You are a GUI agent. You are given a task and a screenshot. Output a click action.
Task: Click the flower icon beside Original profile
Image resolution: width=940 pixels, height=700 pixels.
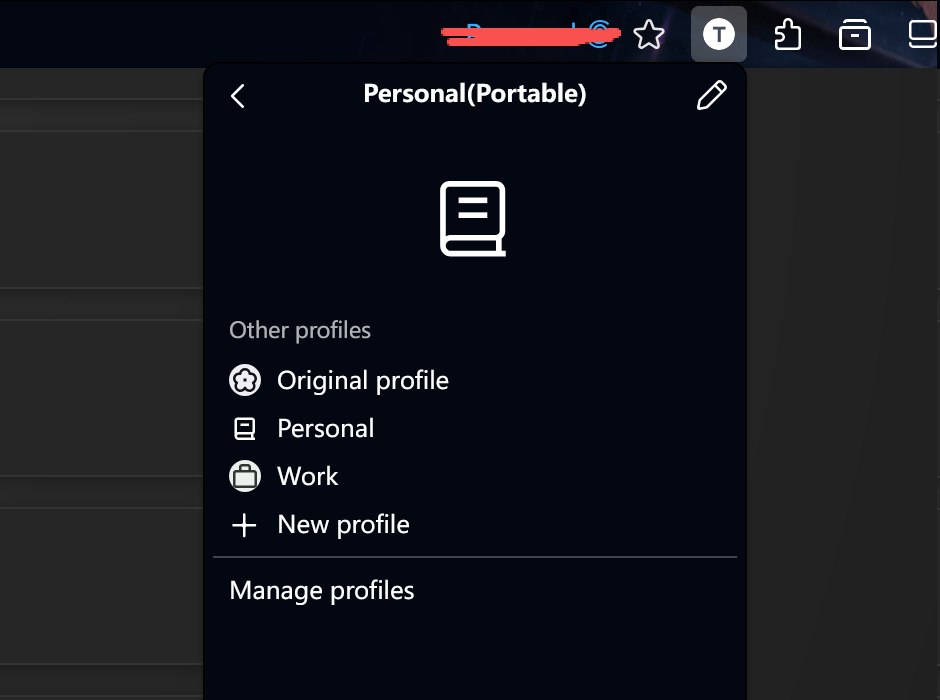pos(245,381)
